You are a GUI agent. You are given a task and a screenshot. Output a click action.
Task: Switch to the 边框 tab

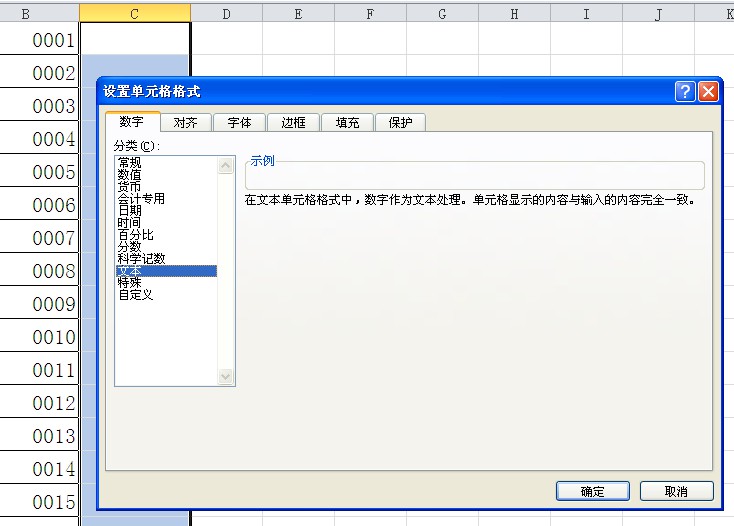coord(294,123)
